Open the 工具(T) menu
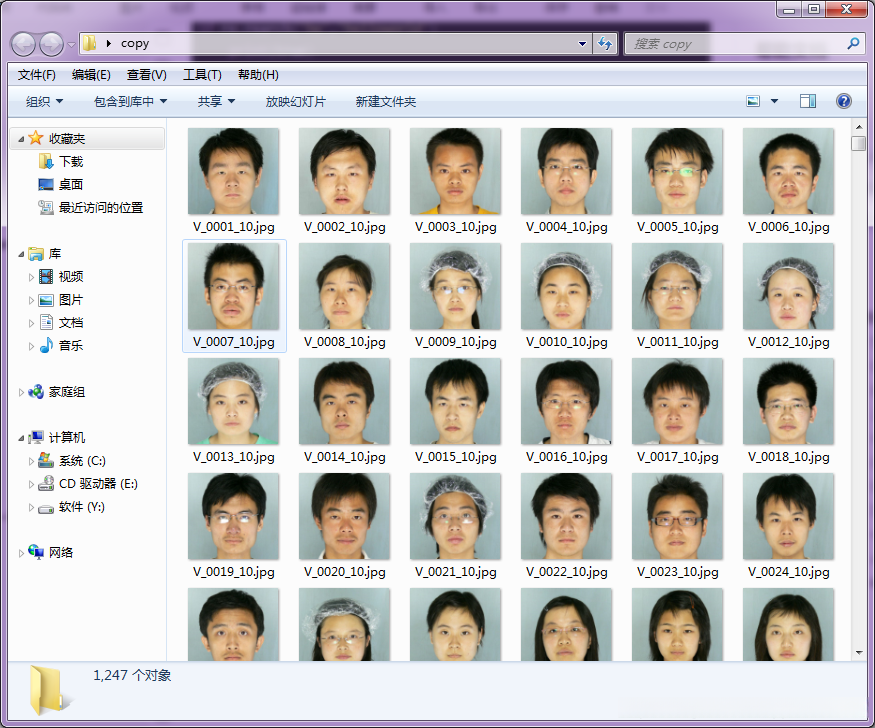The width and height of the screenshot is (875, 728). (202, 75)
